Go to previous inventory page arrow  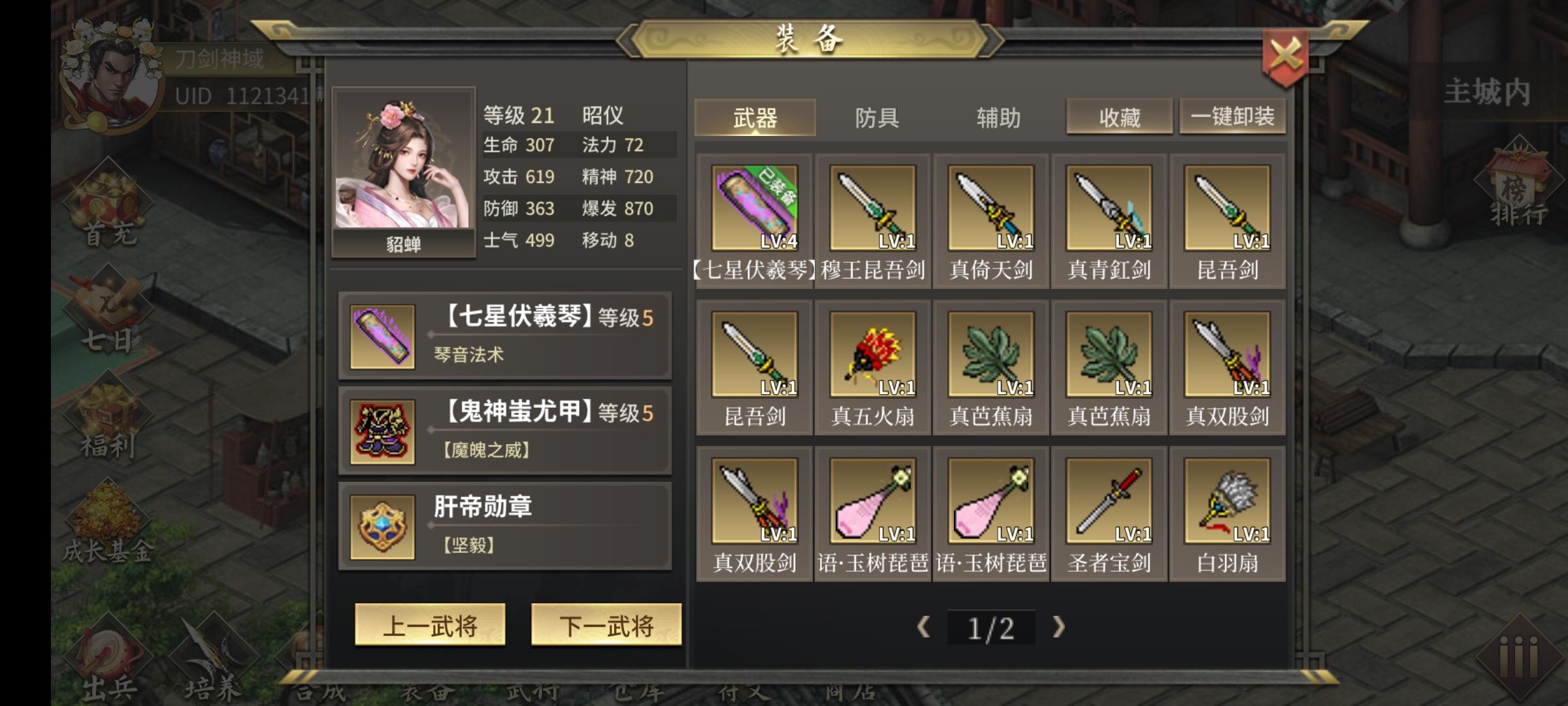(923, 627)
